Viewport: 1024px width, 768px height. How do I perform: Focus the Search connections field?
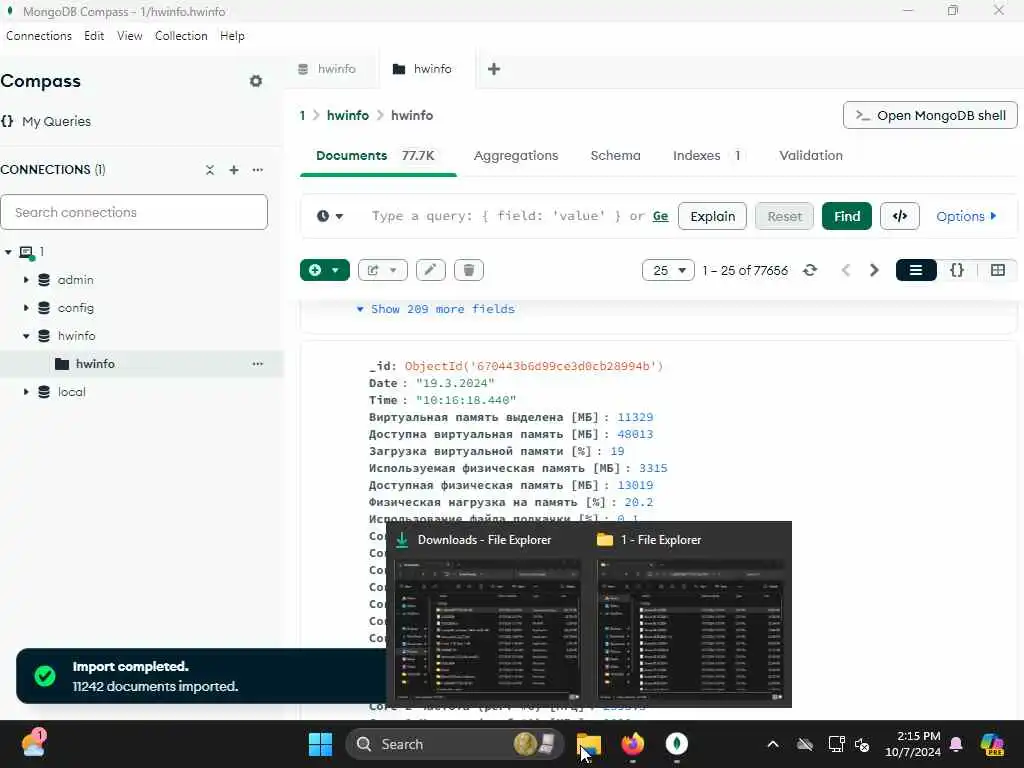point(134,212)
